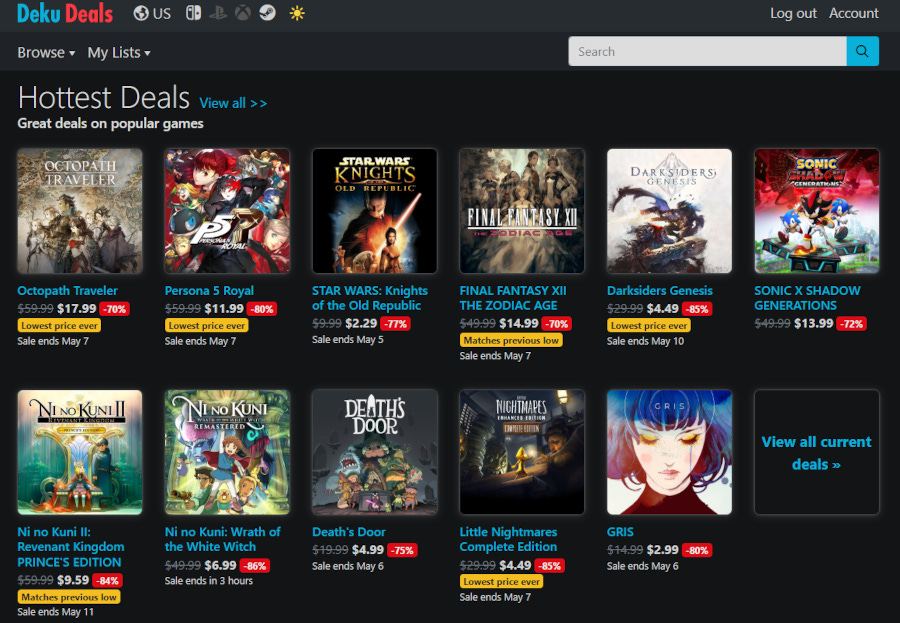Viewport: 900px width, 623px height.
Task: Focus the Search input field
Action: pos(707,51)
